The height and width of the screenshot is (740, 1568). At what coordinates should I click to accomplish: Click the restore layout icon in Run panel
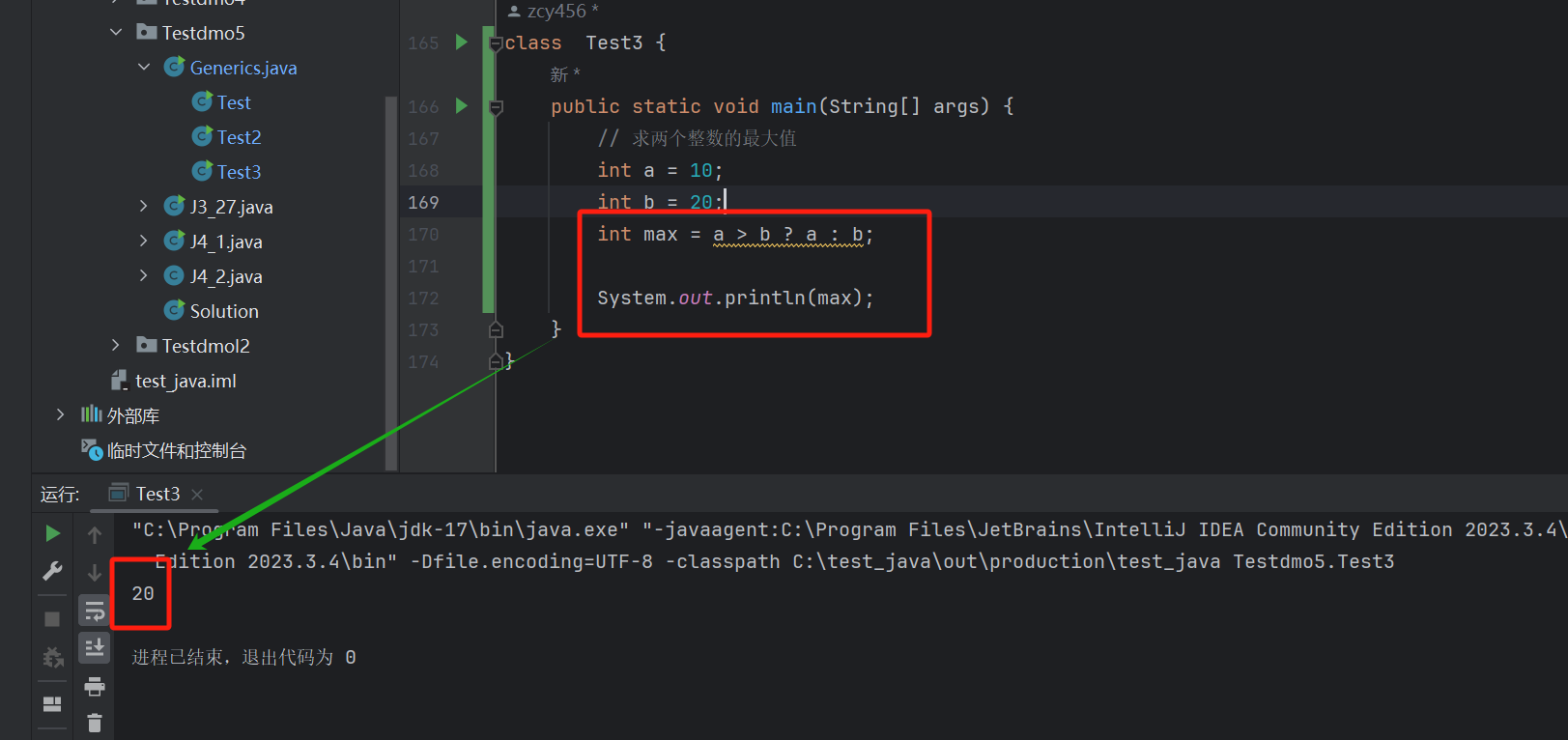coord(52,704)
